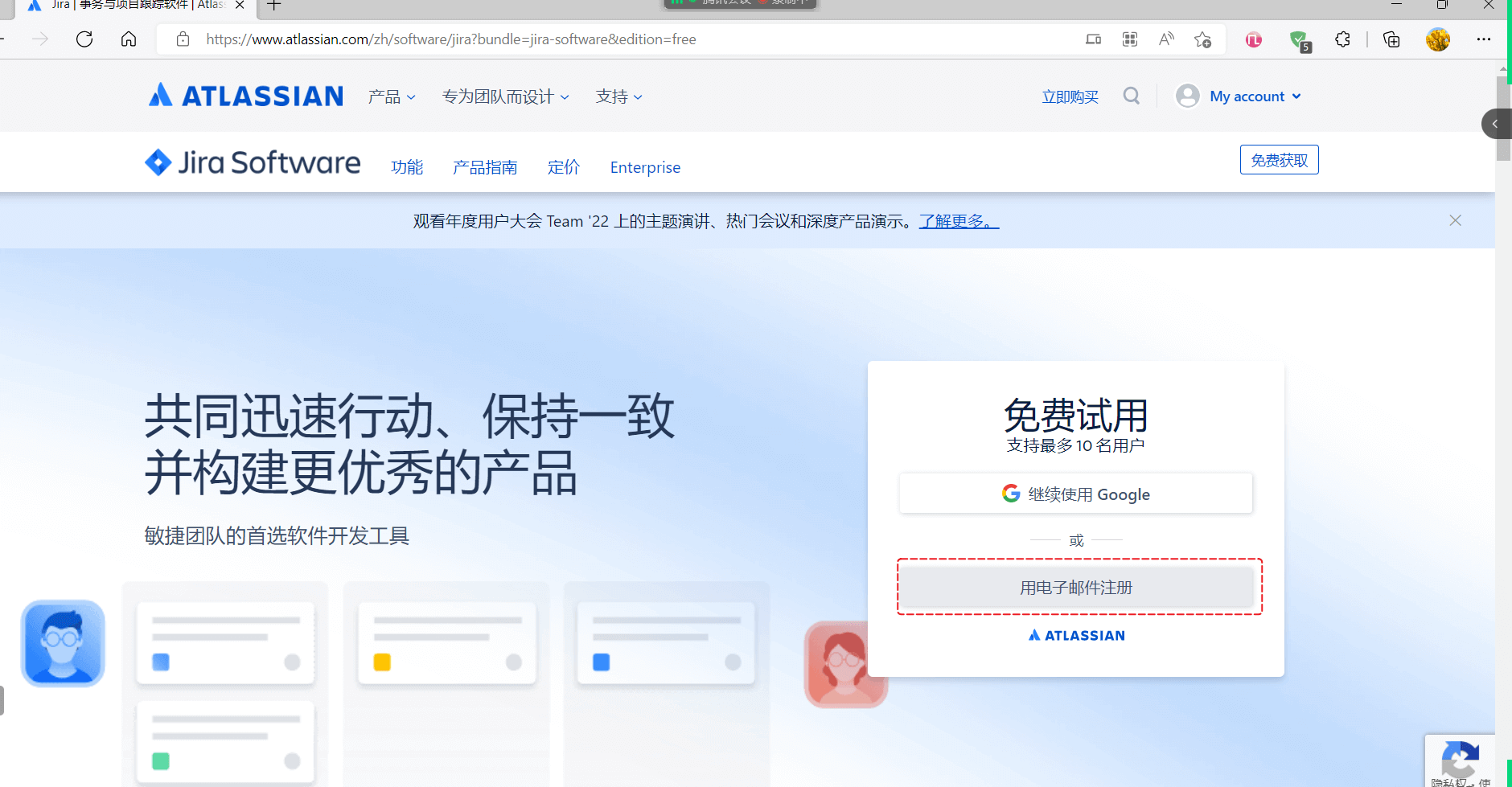Click 继续使用 Google sign-up button
Image resolution: width=1512 pixels, height=787 pixels.
1076,494
